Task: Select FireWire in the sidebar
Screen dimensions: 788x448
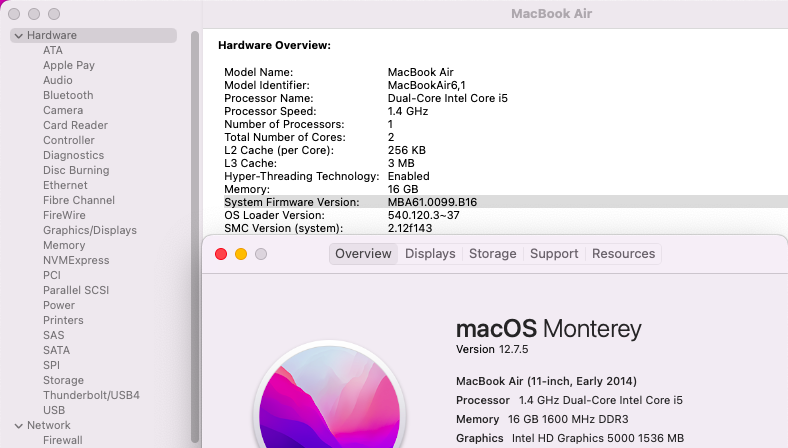Action: (x=64, y=215)
